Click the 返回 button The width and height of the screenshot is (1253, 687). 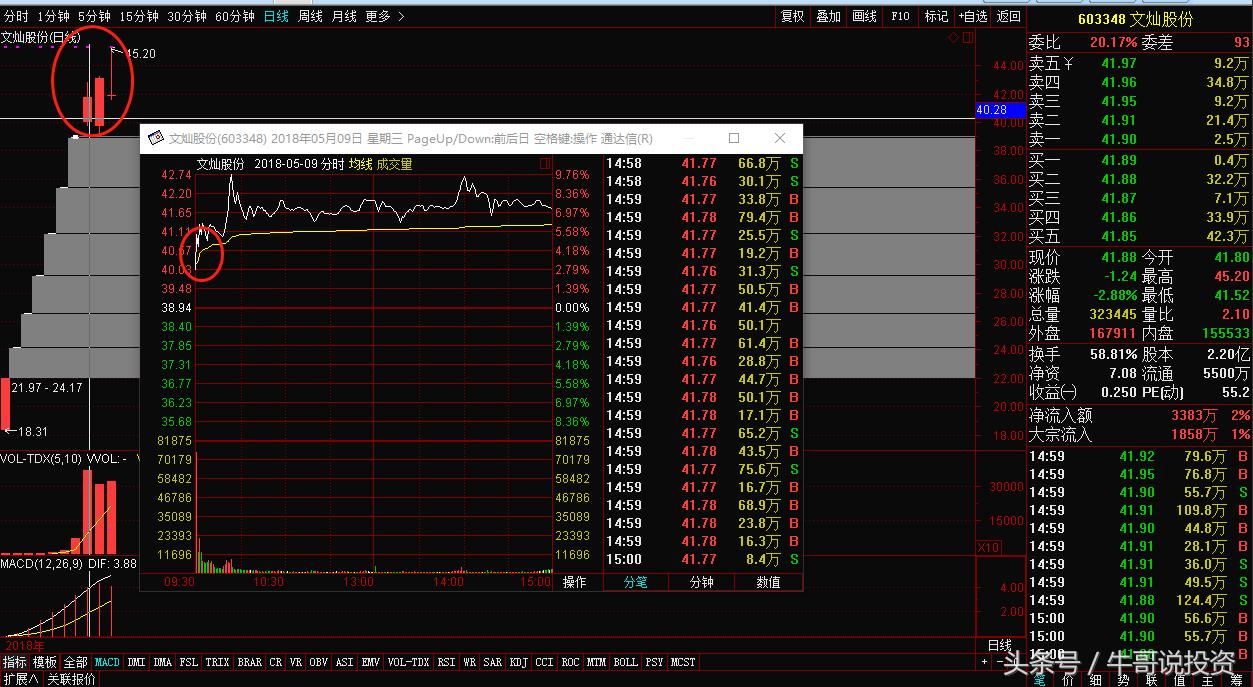point(1009,16)
